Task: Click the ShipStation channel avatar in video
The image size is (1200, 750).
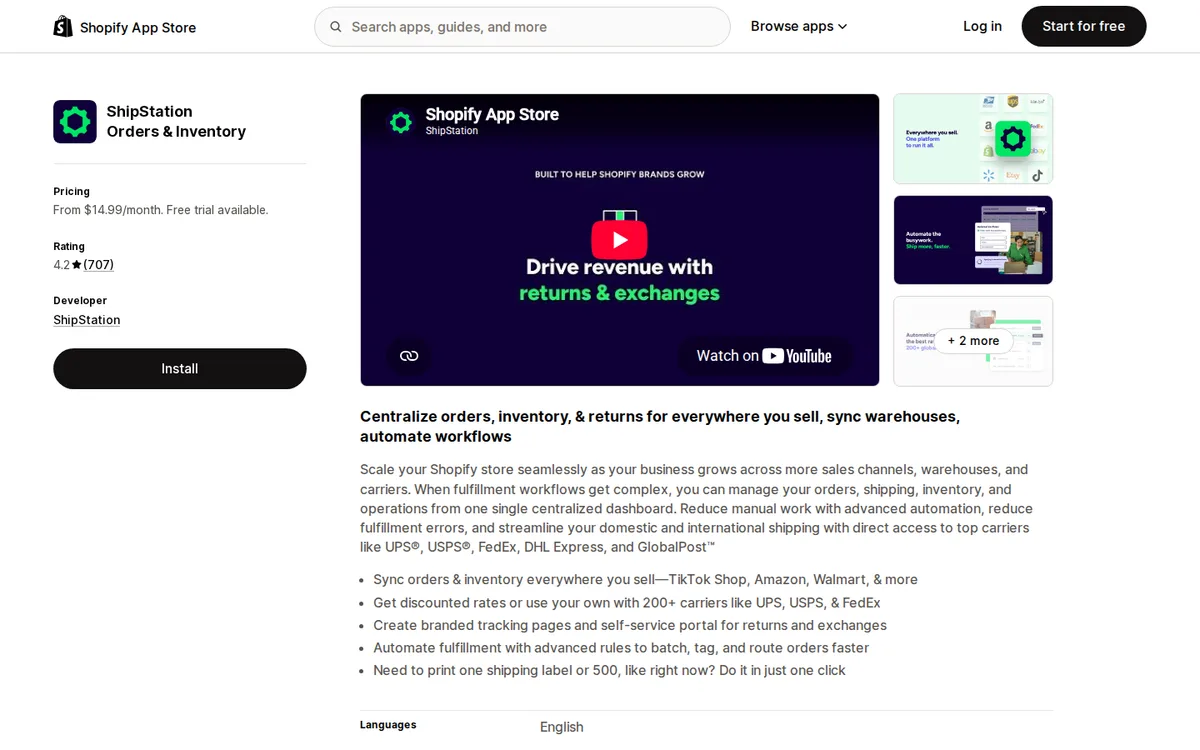Action: (401, 122)
